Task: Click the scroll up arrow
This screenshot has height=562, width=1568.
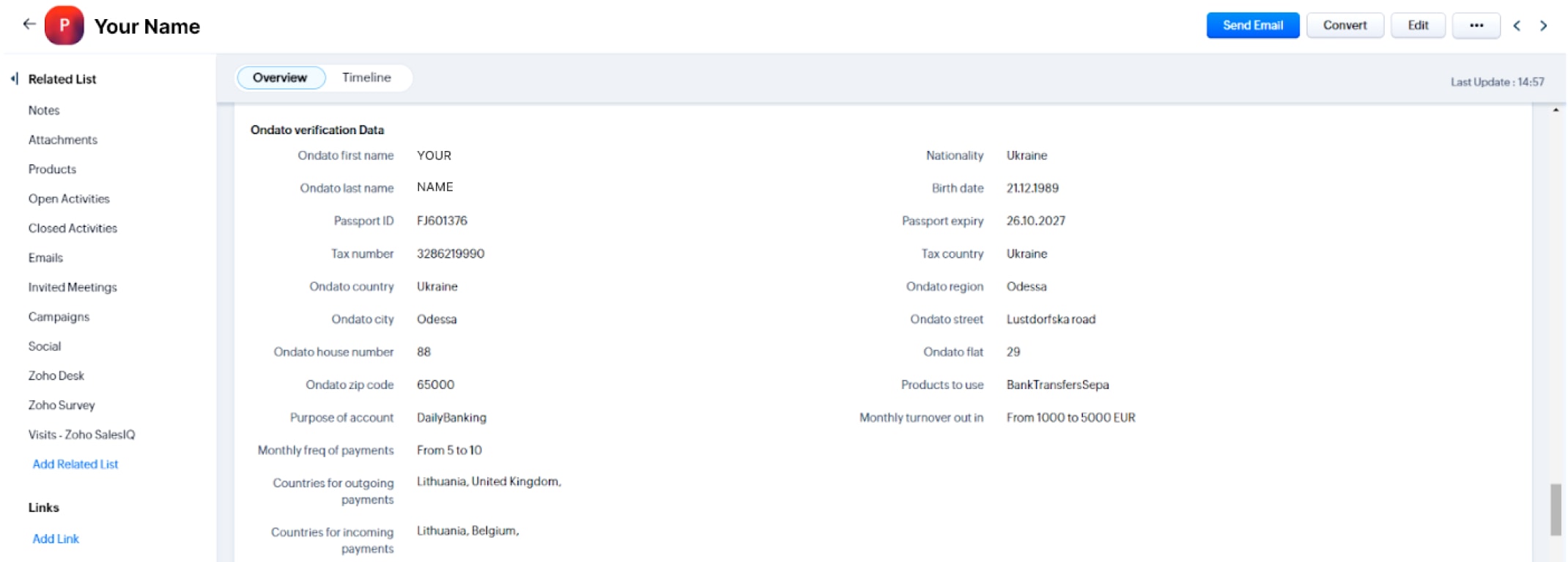Action: click(1556, 110)
